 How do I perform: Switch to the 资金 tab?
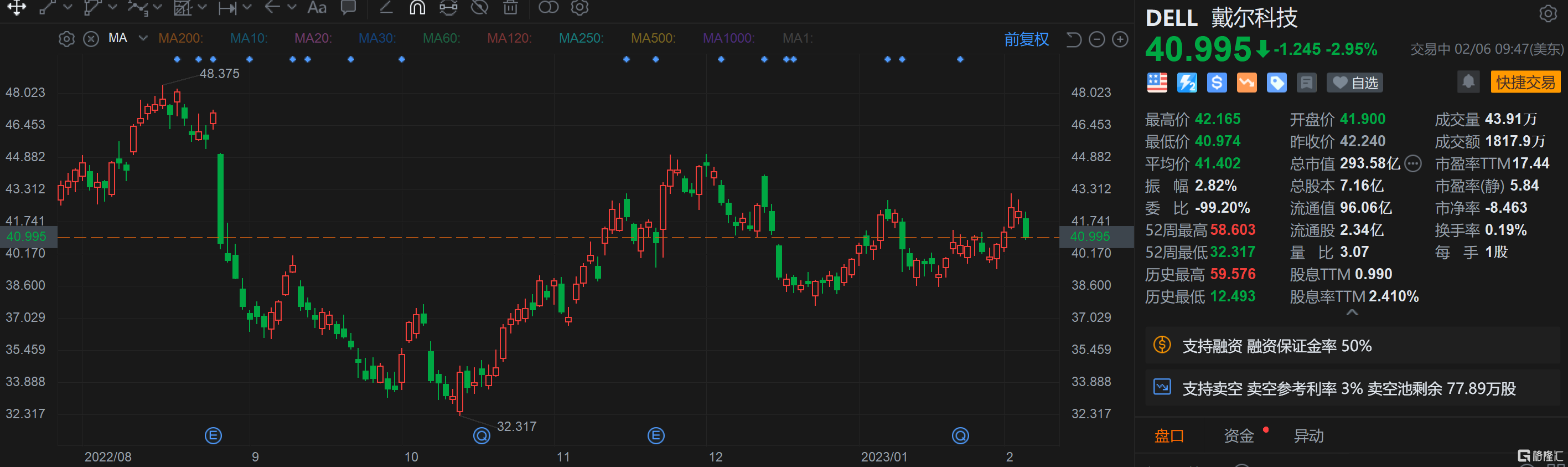point(1238,435)
